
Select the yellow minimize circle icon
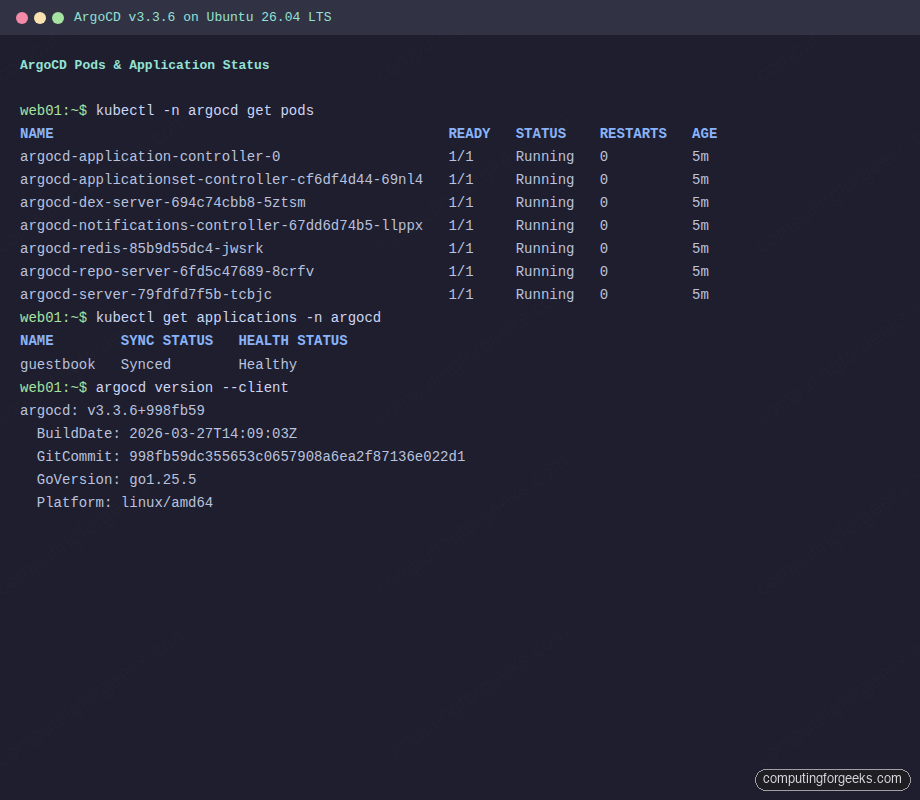pyautogui.click(x=39, y=17)
